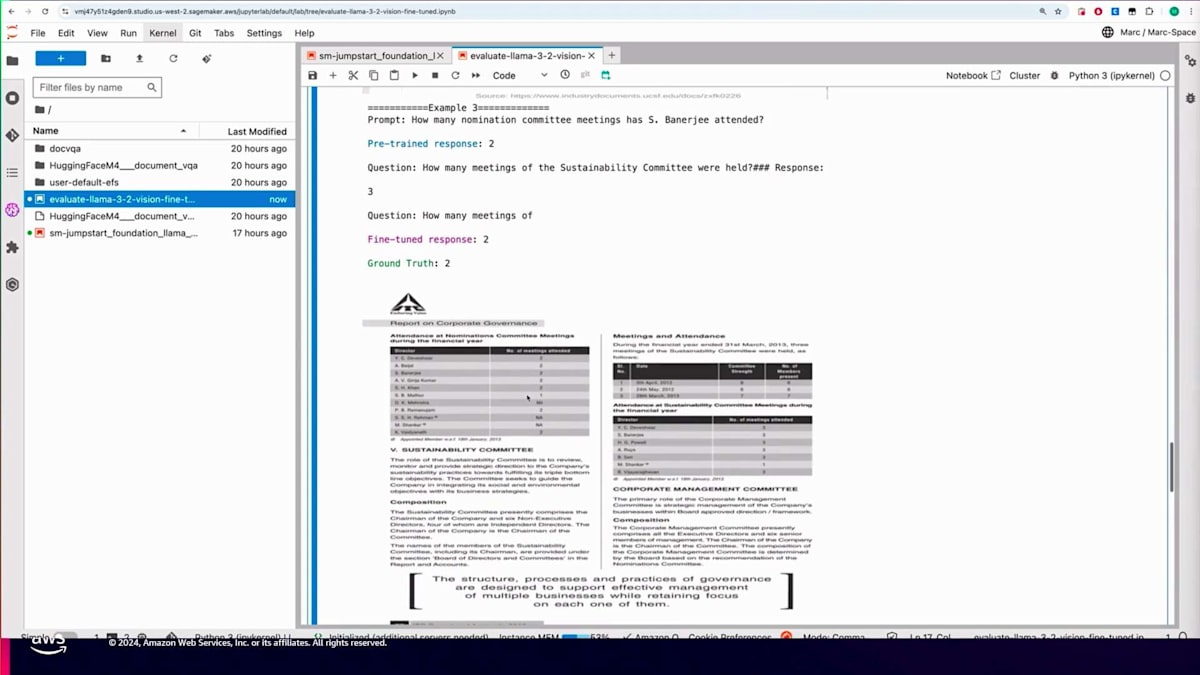The image size is (1200, 675).
Task: Open the Settings menu
Action: [x=264, y=33]
